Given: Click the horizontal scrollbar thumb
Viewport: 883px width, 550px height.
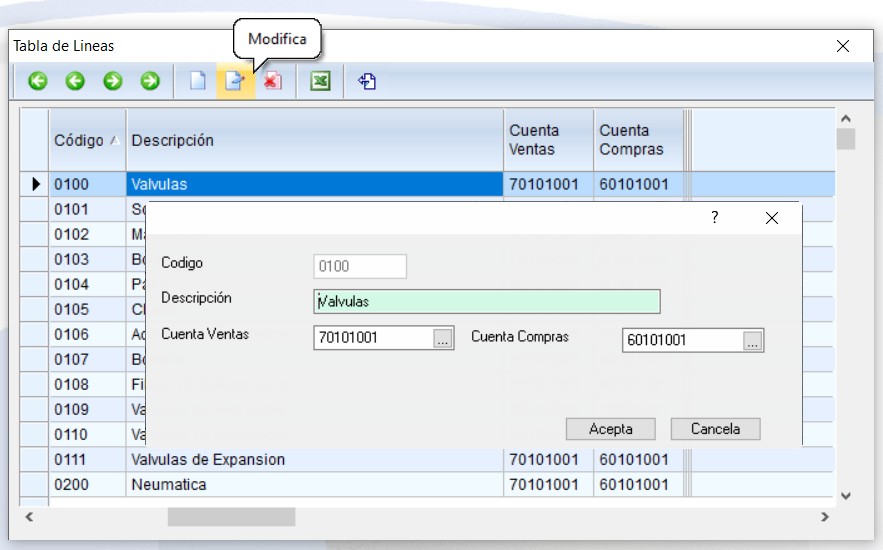Looking at the screenshot, I should point(231,517).
